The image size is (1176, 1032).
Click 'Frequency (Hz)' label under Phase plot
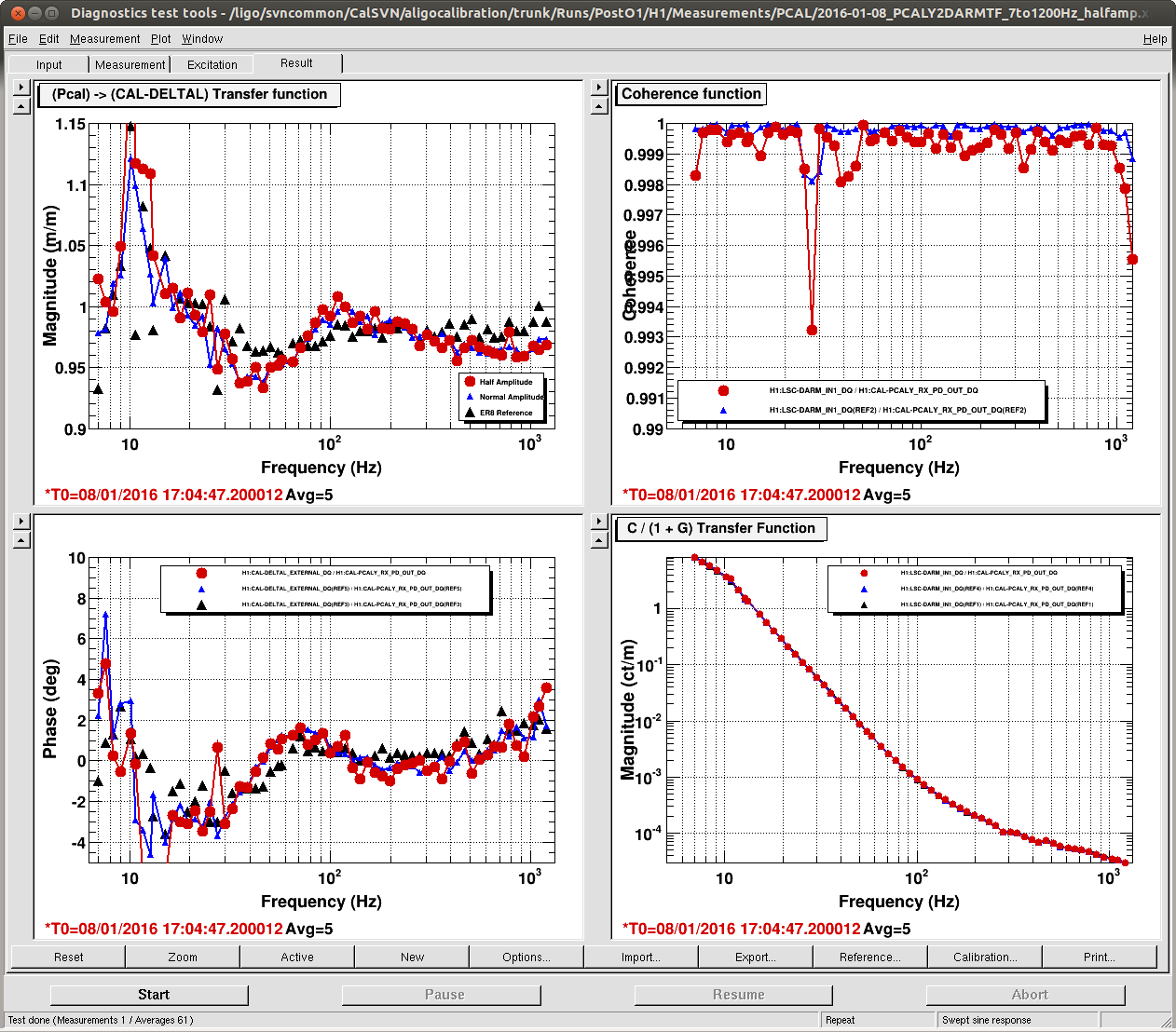pyautogui.click(x=321, y=902)
